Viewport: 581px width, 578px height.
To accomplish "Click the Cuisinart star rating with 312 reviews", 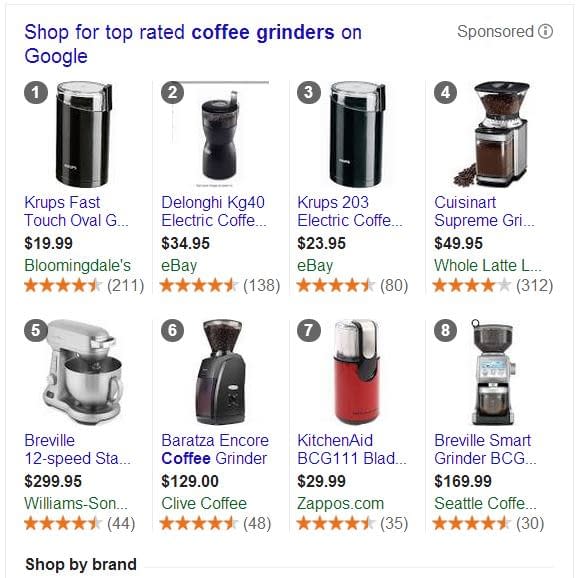I will click(x=493, y=285).
